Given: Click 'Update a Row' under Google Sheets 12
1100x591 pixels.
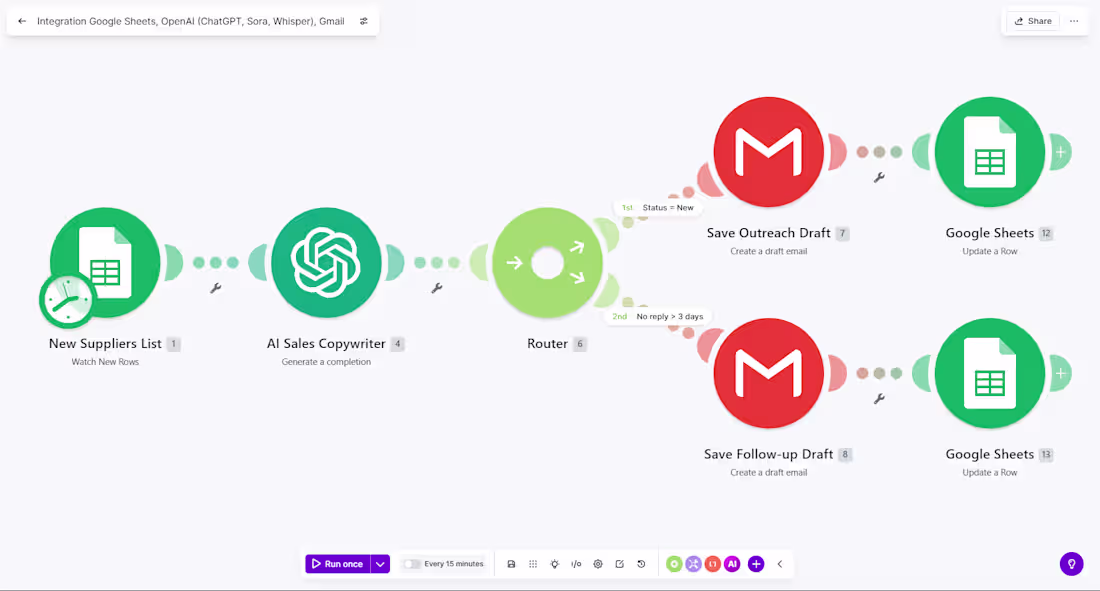Looking at the screenshot, I should pos(989,251).
